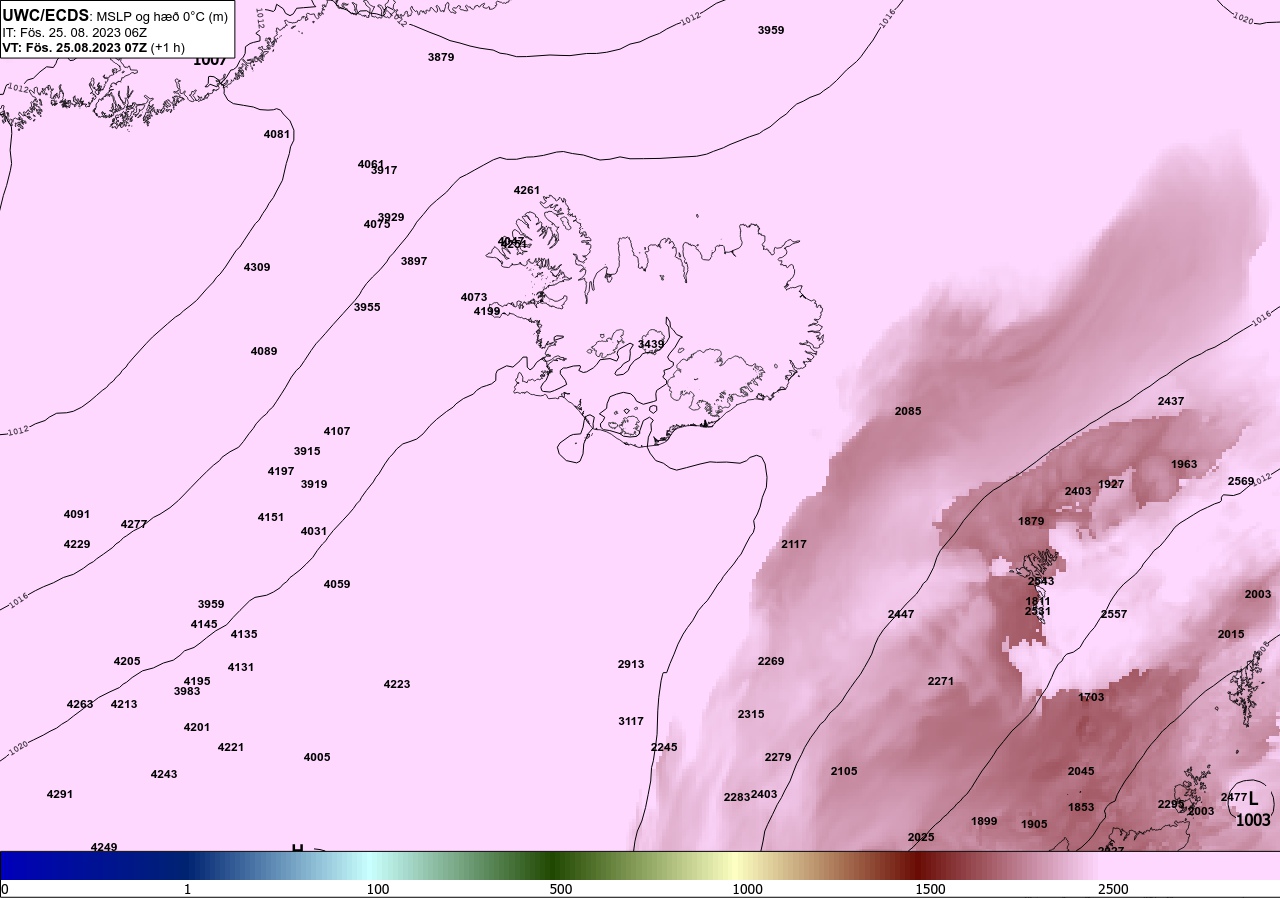Image resolution: width=1280 pixels, height=898 pixels.
Task: Click the 2271 height value
Action: pyautogui.click(x=941, y=681)
